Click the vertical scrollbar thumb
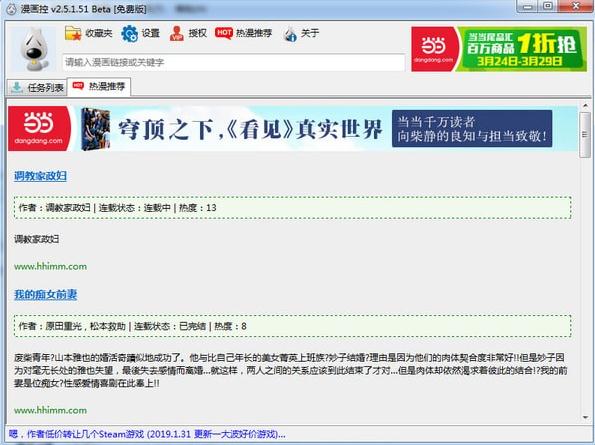Screen dimensions: 595x445 (585, 134)
